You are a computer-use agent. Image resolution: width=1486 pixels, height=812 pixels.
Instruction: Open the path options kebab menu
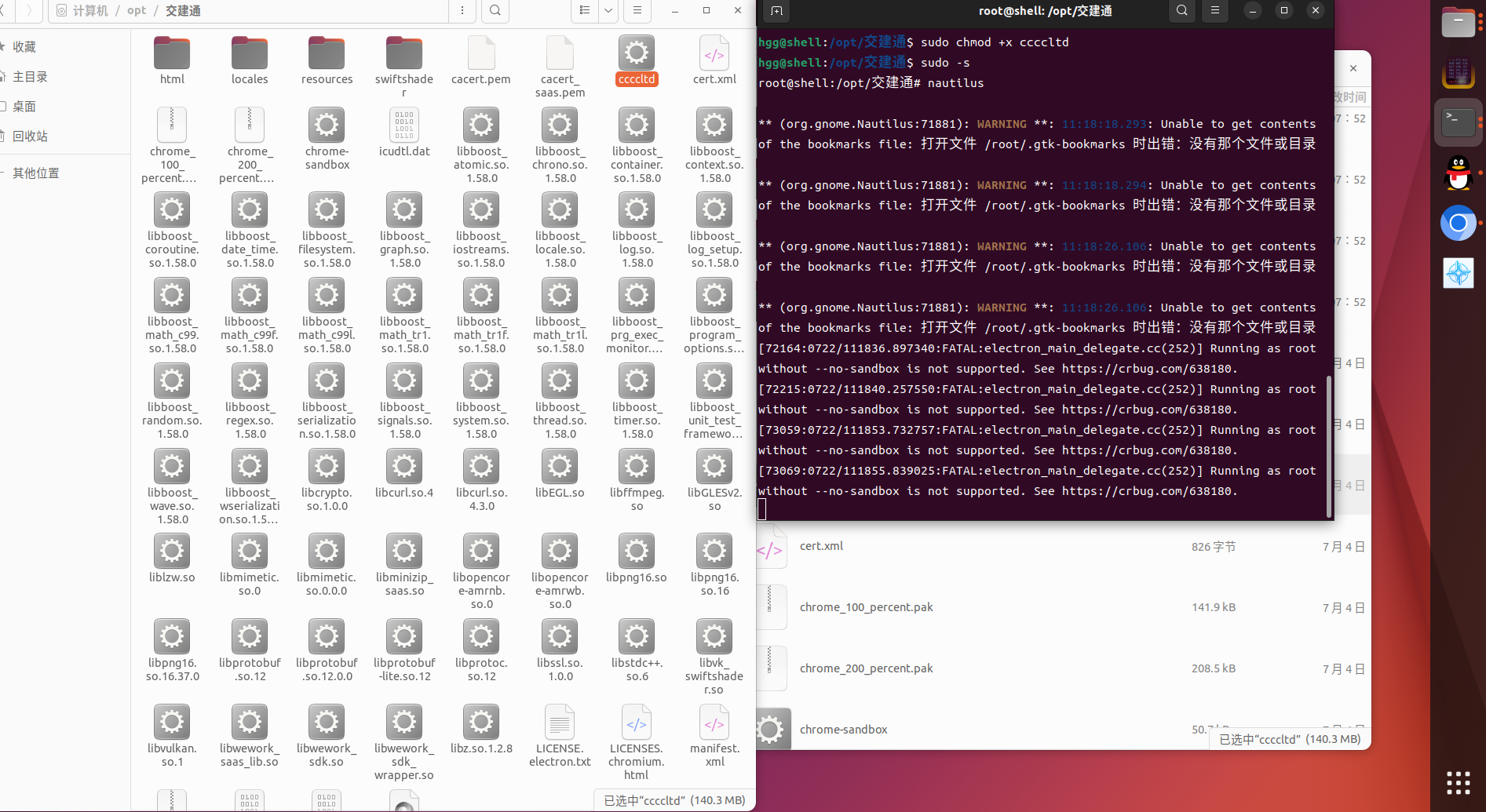coord(462,10)
